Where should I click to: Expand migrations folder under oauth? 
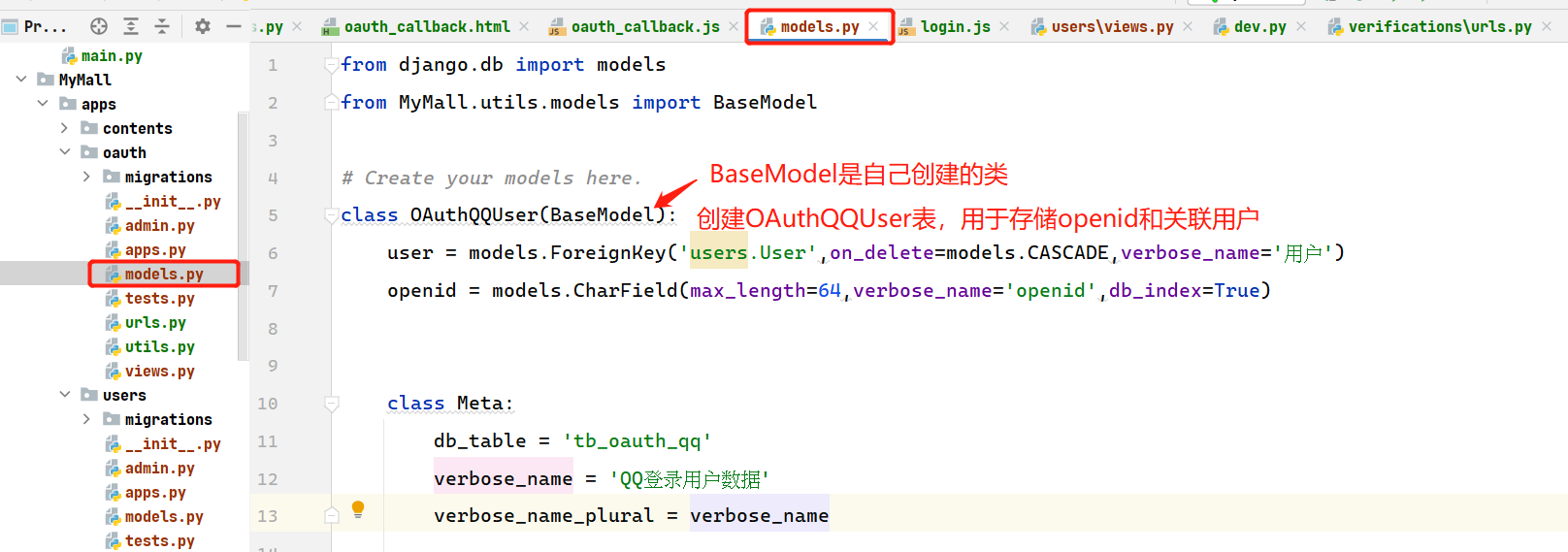click(86, 177)
